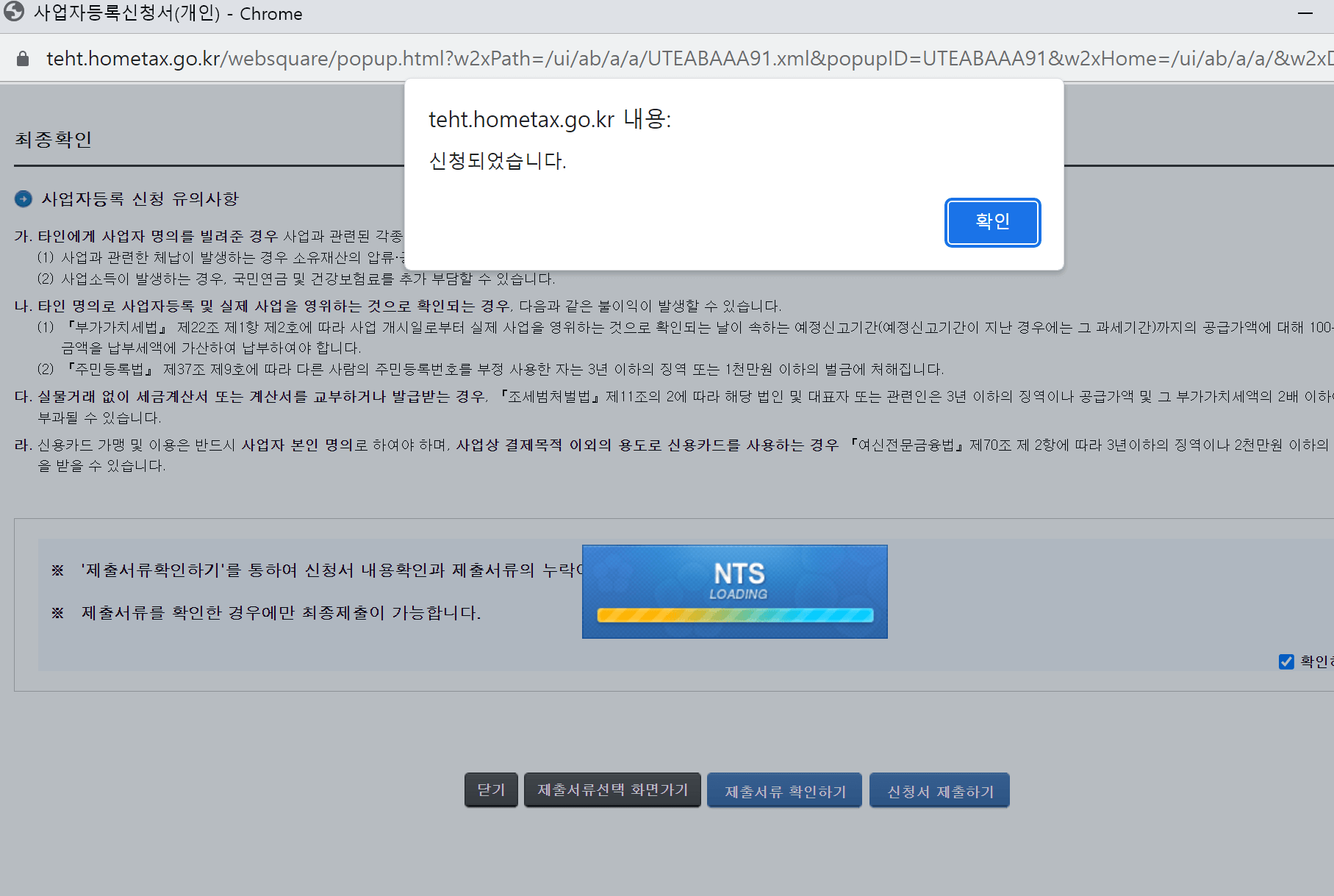Confirm the 신청되었습니다 dialog with 확인
This screenshot has height=896, width=1334.
coord(991,222)
